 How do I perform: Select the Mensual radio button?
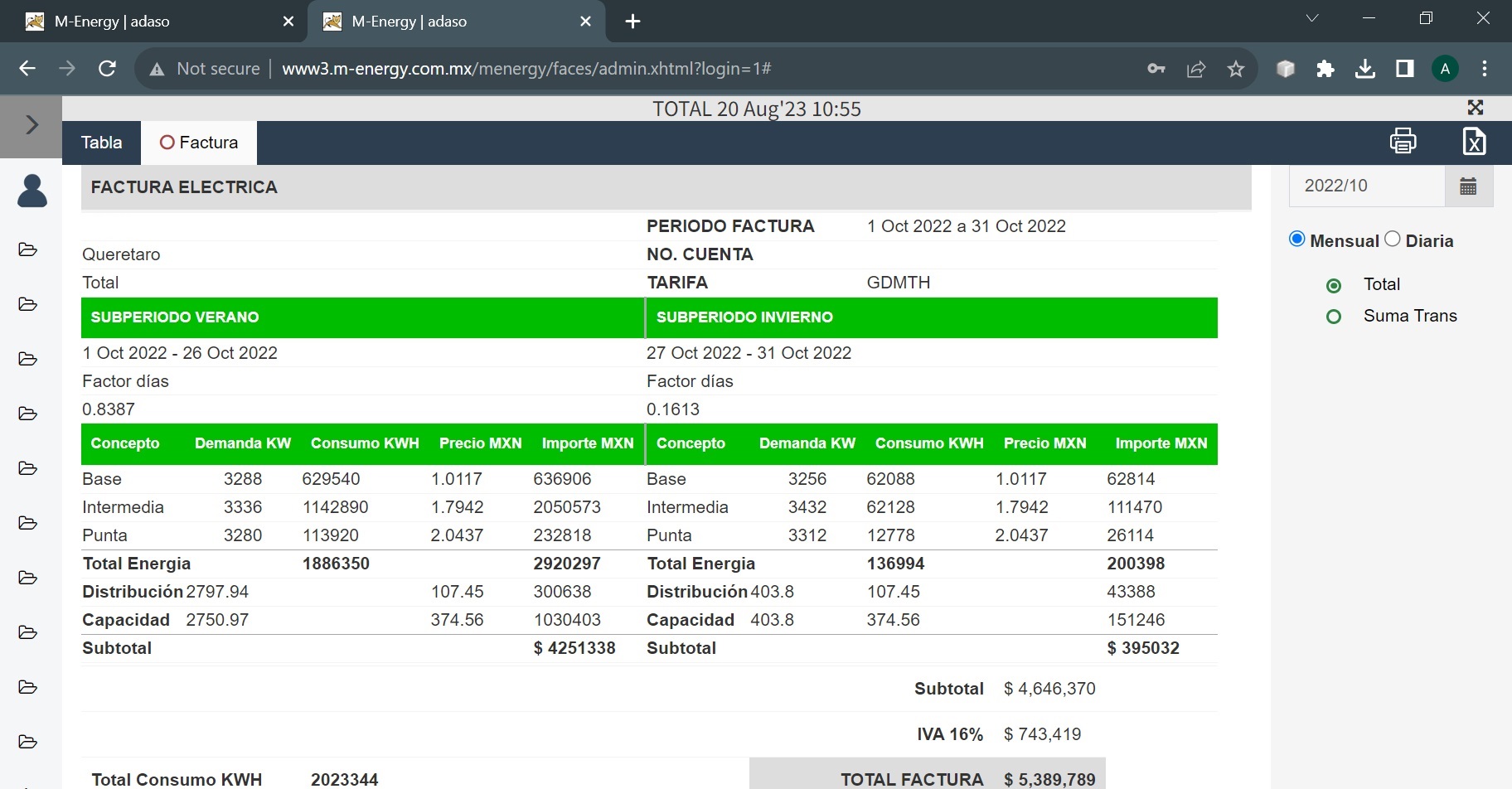pyautogui.click(x=1297, y=240)
